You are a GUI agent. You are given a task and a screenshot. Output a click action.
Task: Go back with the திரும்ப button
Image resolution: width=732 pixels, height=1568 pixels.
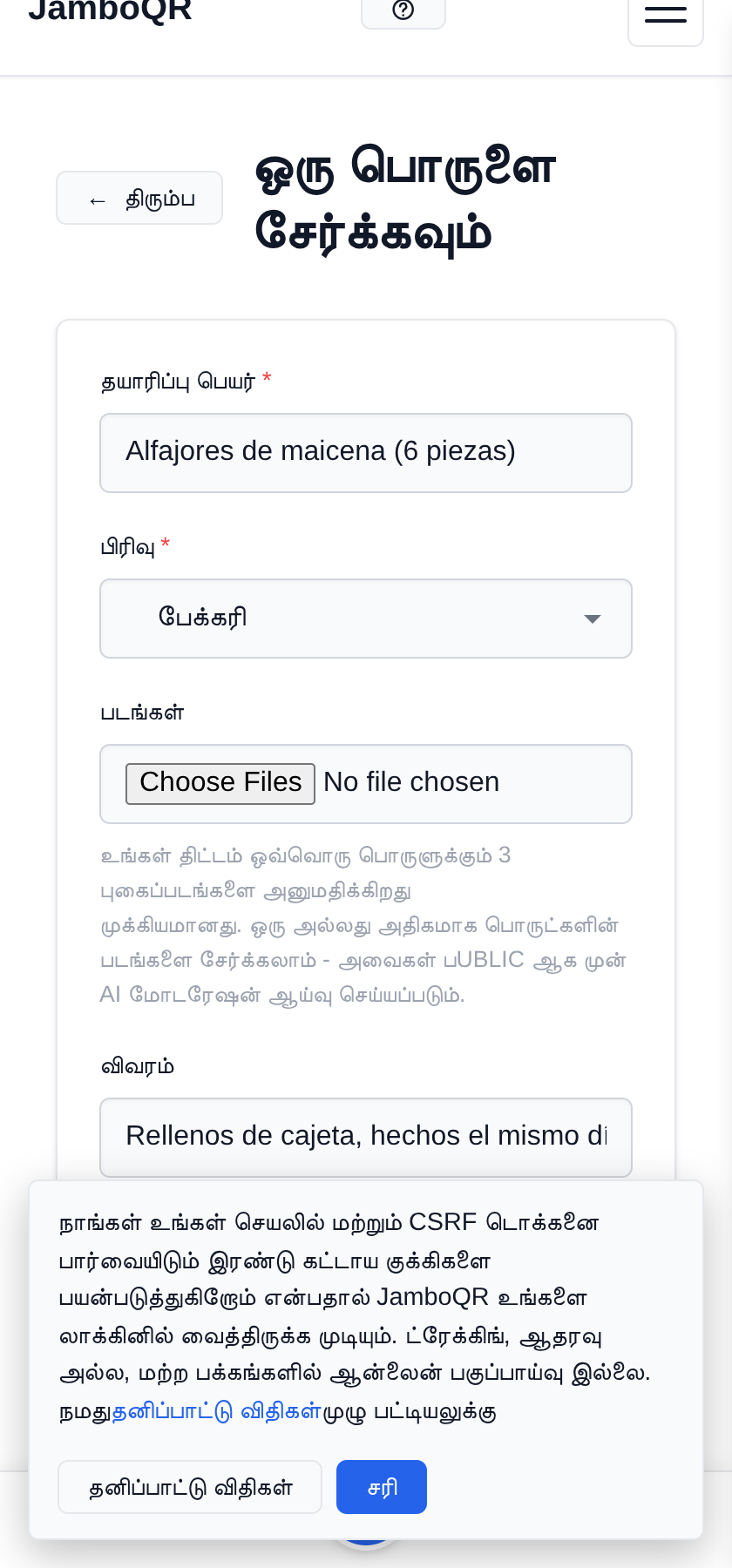pos(139,198)
